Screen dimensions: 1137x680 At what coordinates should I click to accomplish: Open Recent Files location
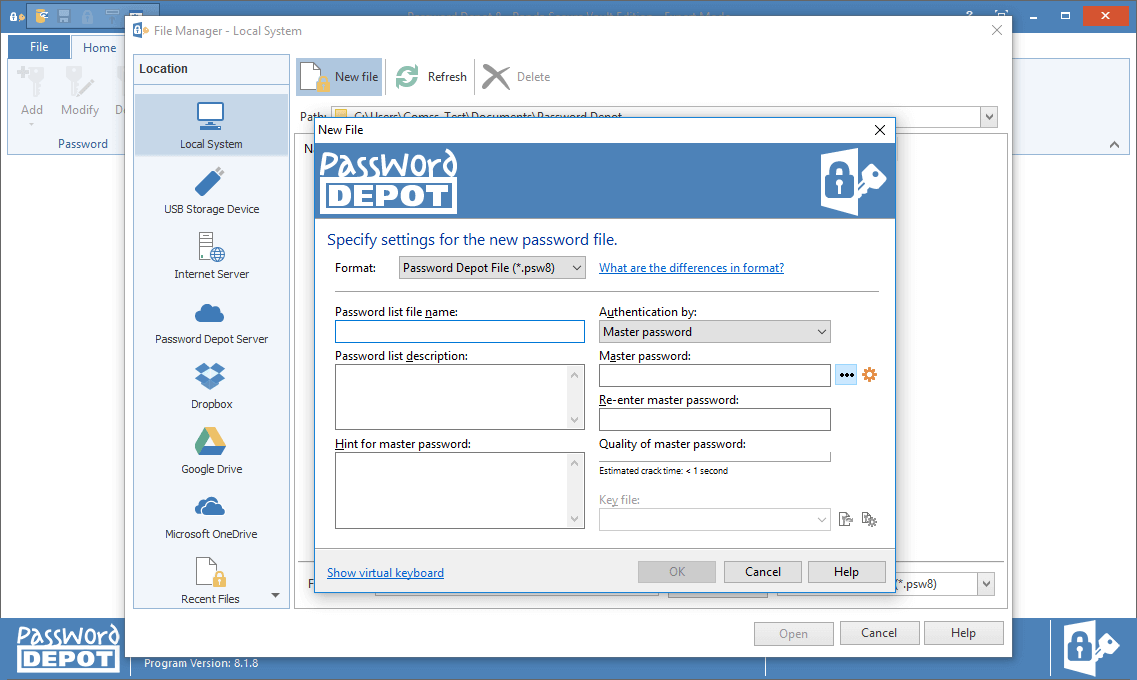tap(211, 581)
